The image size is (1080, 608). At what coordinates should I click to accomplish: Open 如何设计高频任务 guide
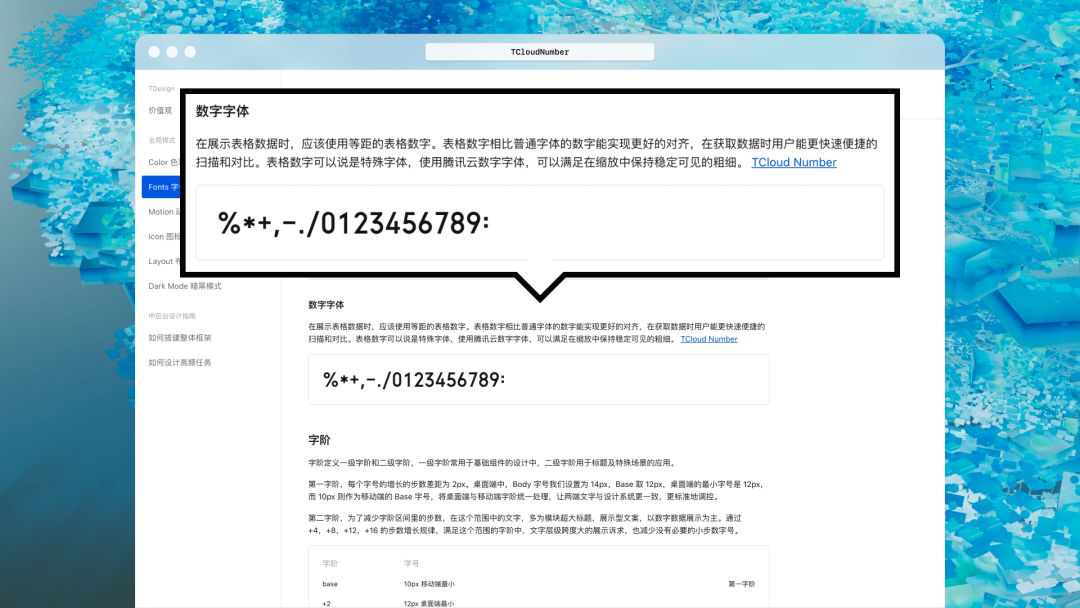tap(180, 363)
